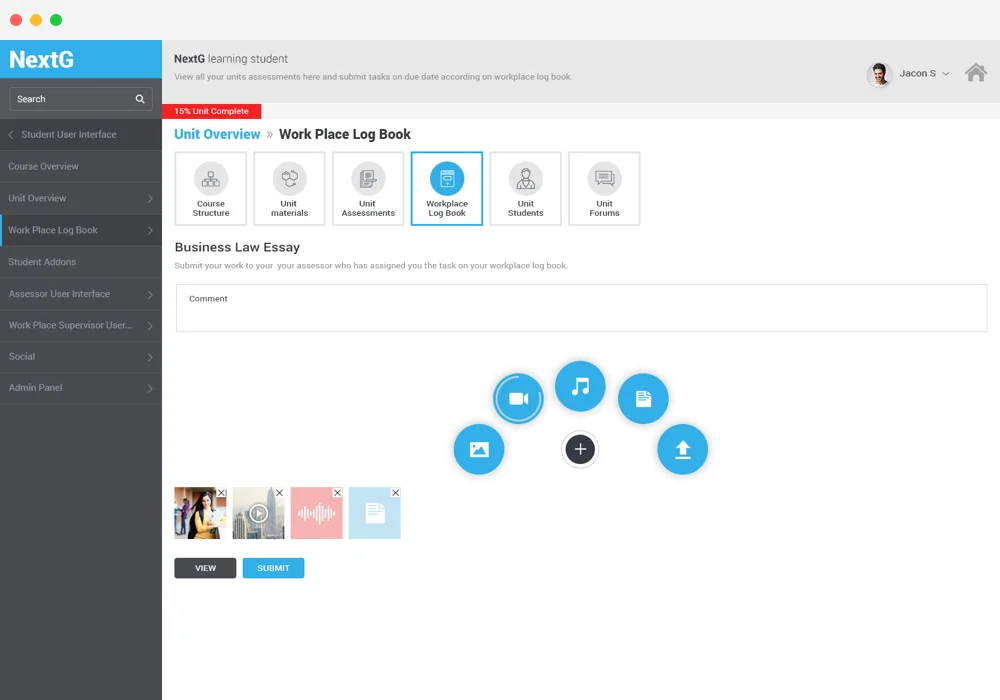
Task: Upload a file using the upload arrow icon
Action: pyautogui.click(x=682, y=449)
